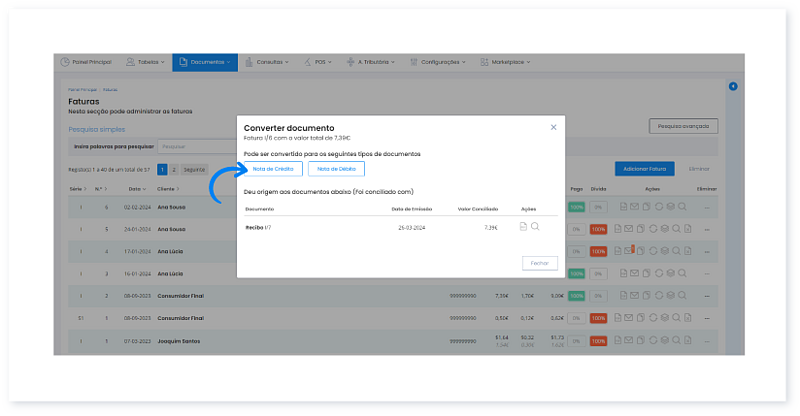Click the Adicionar Fatura button

click(646, 169)
